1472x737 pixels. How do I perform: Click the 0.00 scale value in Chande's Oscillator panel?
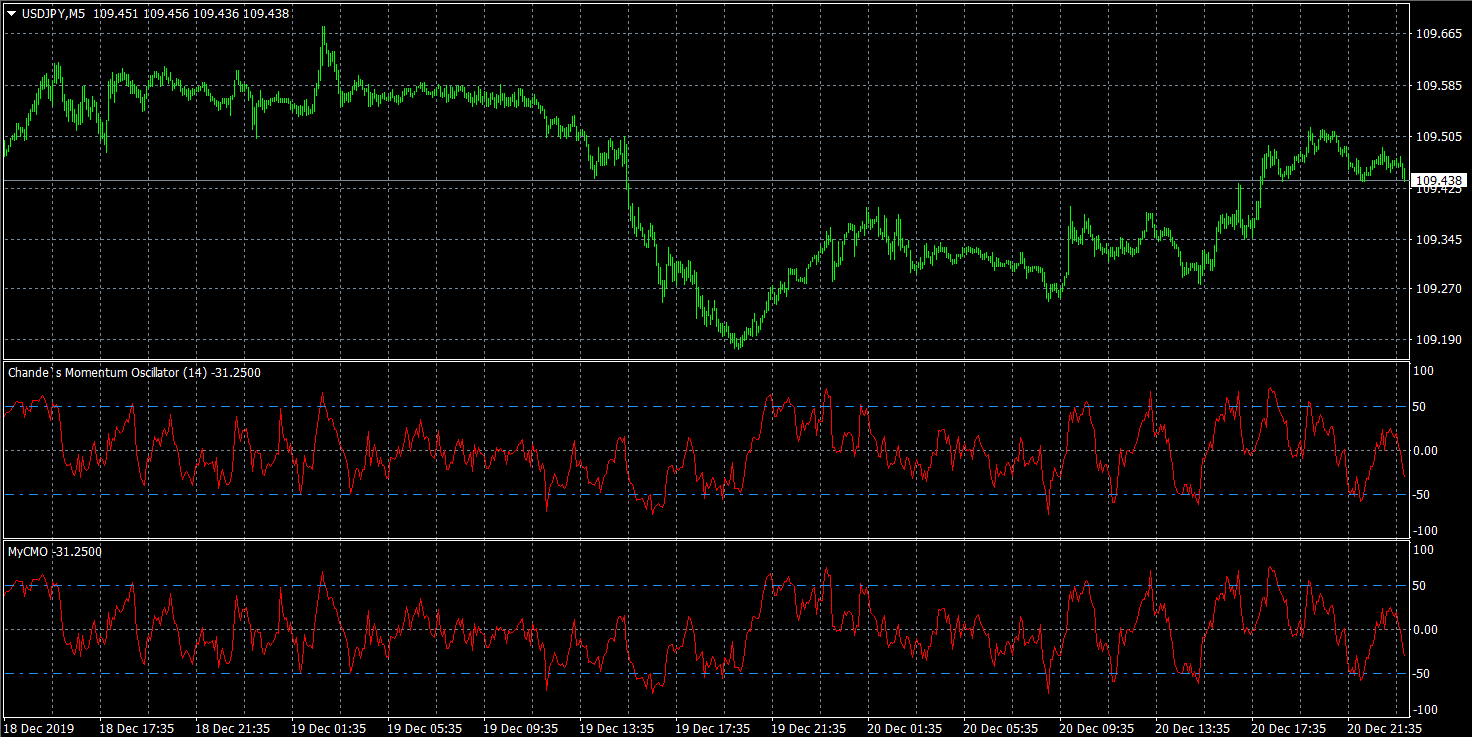click(x=1425, y=451)
